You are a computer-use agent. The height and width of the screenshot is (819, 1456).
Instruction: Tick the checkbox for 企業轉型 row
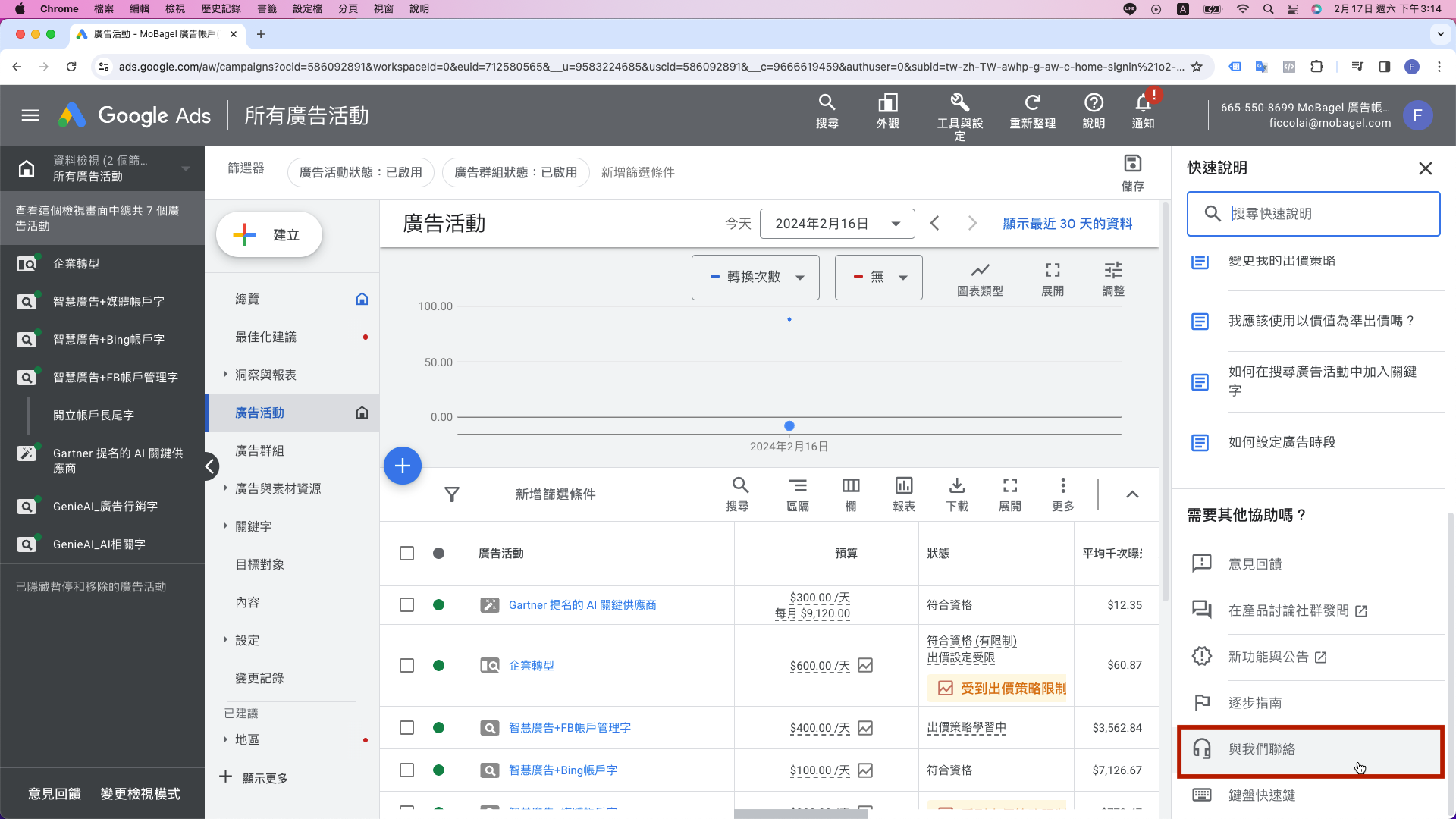(407, 666)
